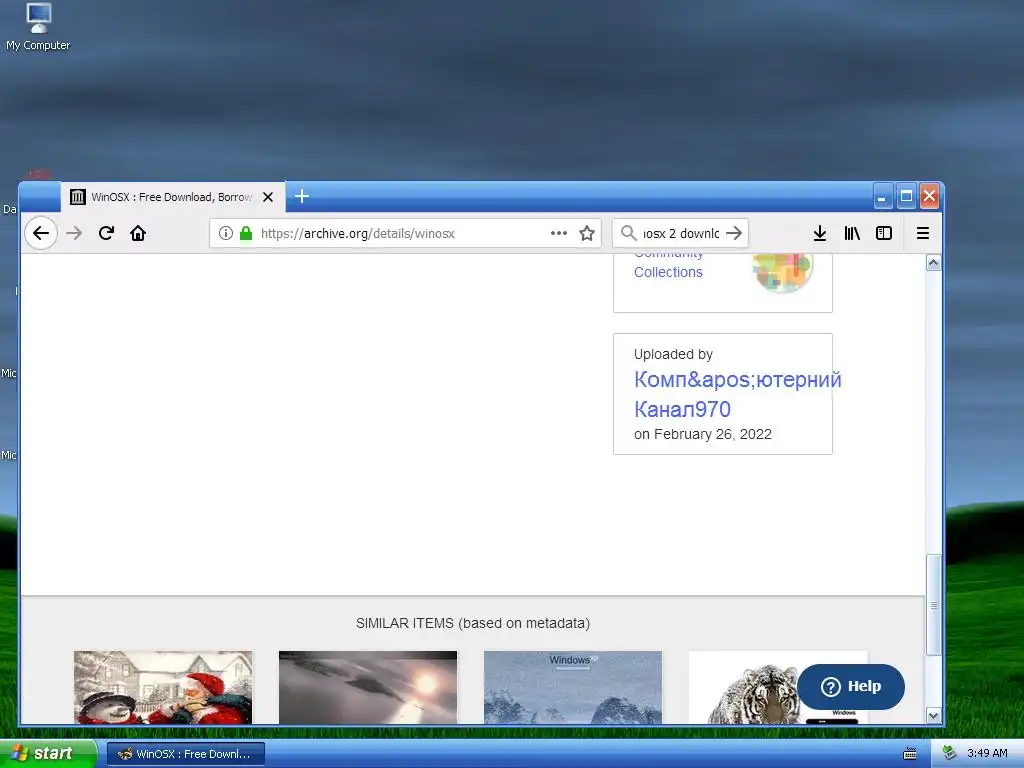Screen dimensions: 1024x768
Task: Go back to the previous page
Action: pos(40,233)
